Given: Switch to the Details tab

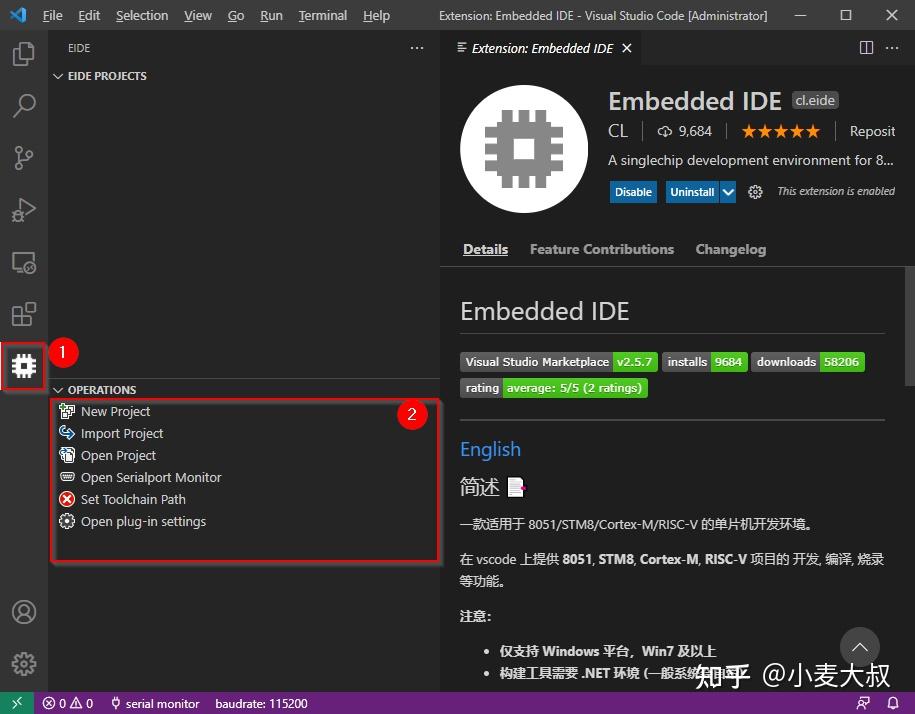Looking at the screenshot, I should [x=486, y=249].
